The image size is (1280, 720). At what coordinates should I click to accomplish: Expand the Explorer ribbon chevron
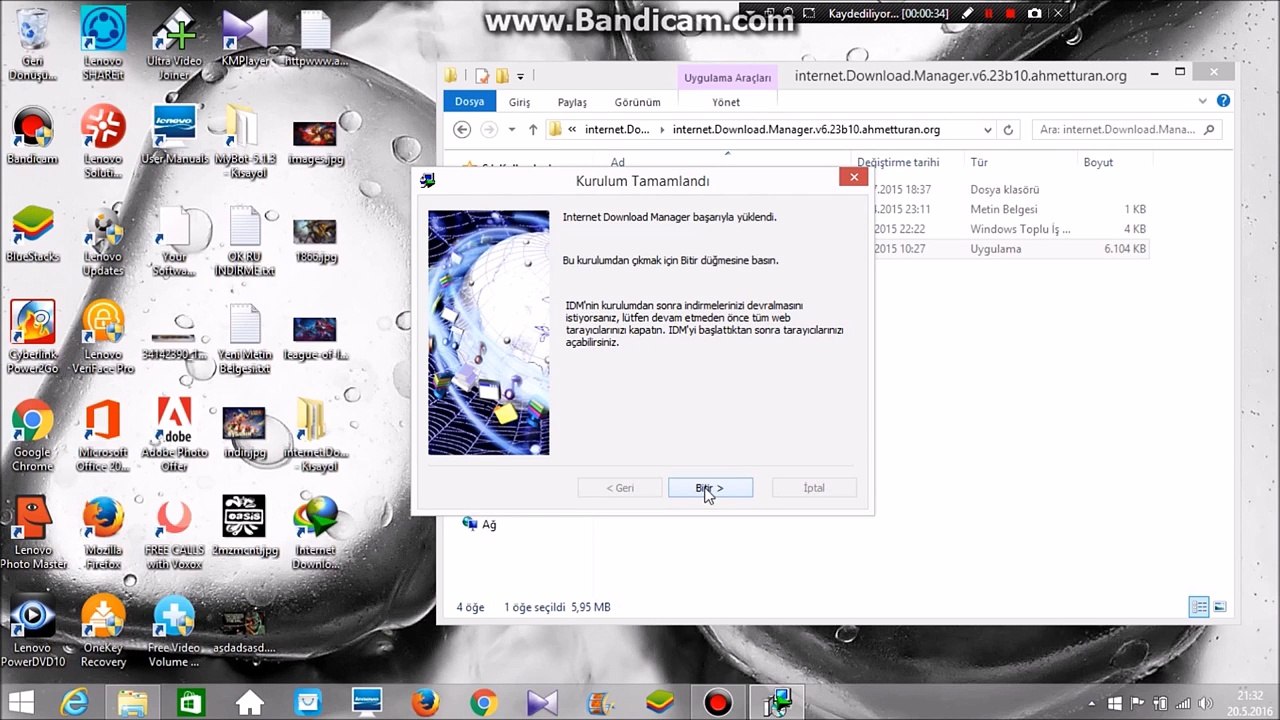(x=1203, y=101)
